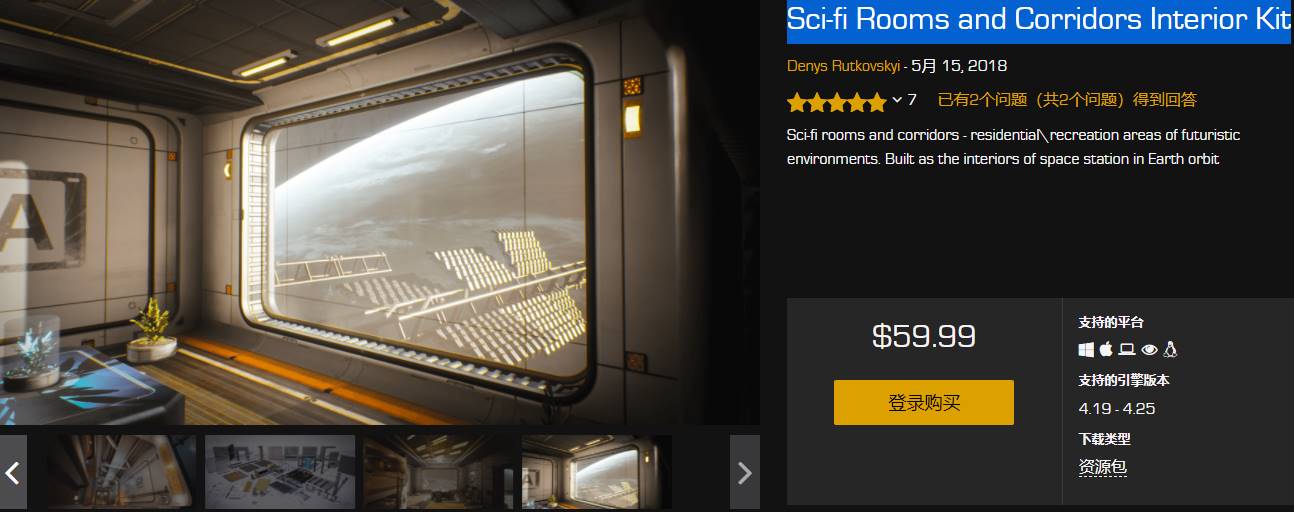Select the third room interior thumbnail
The height and width of the screenshot is (512, 1294).
click(438, 472)
